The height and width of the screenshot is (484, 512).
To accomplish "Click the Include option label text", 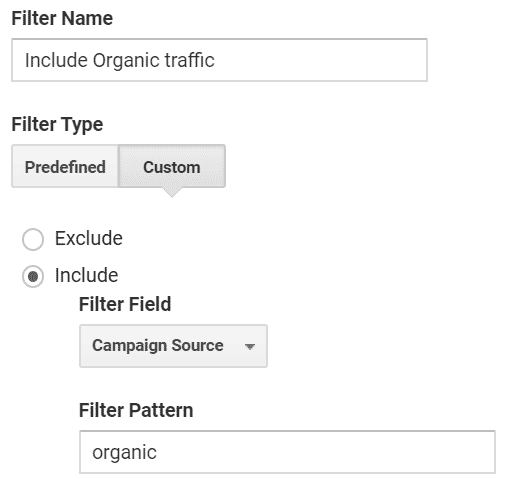I will coord(86,275).
